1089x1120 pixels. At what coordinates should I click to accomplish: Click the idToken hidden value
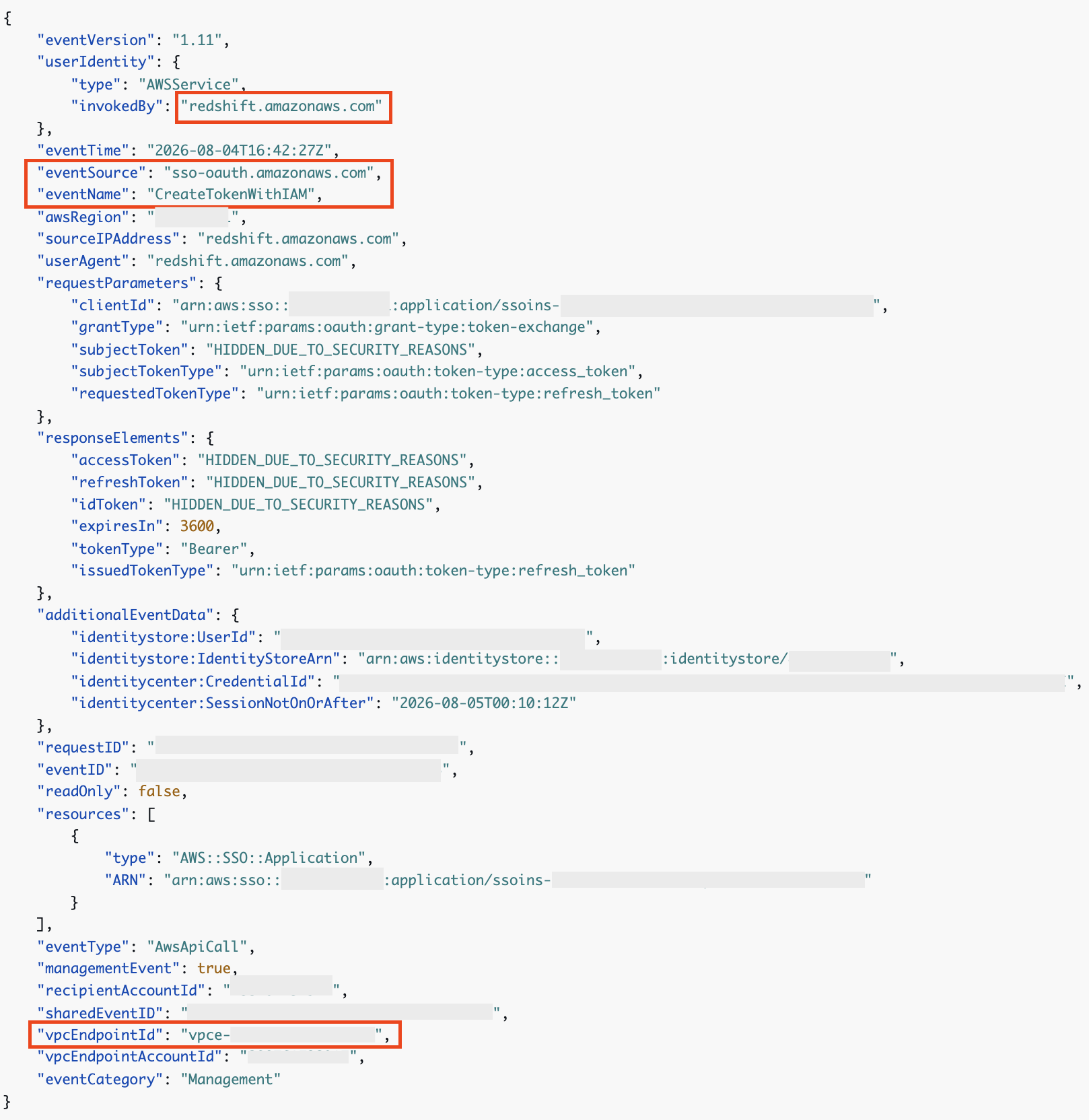click(x=298, y=505)
